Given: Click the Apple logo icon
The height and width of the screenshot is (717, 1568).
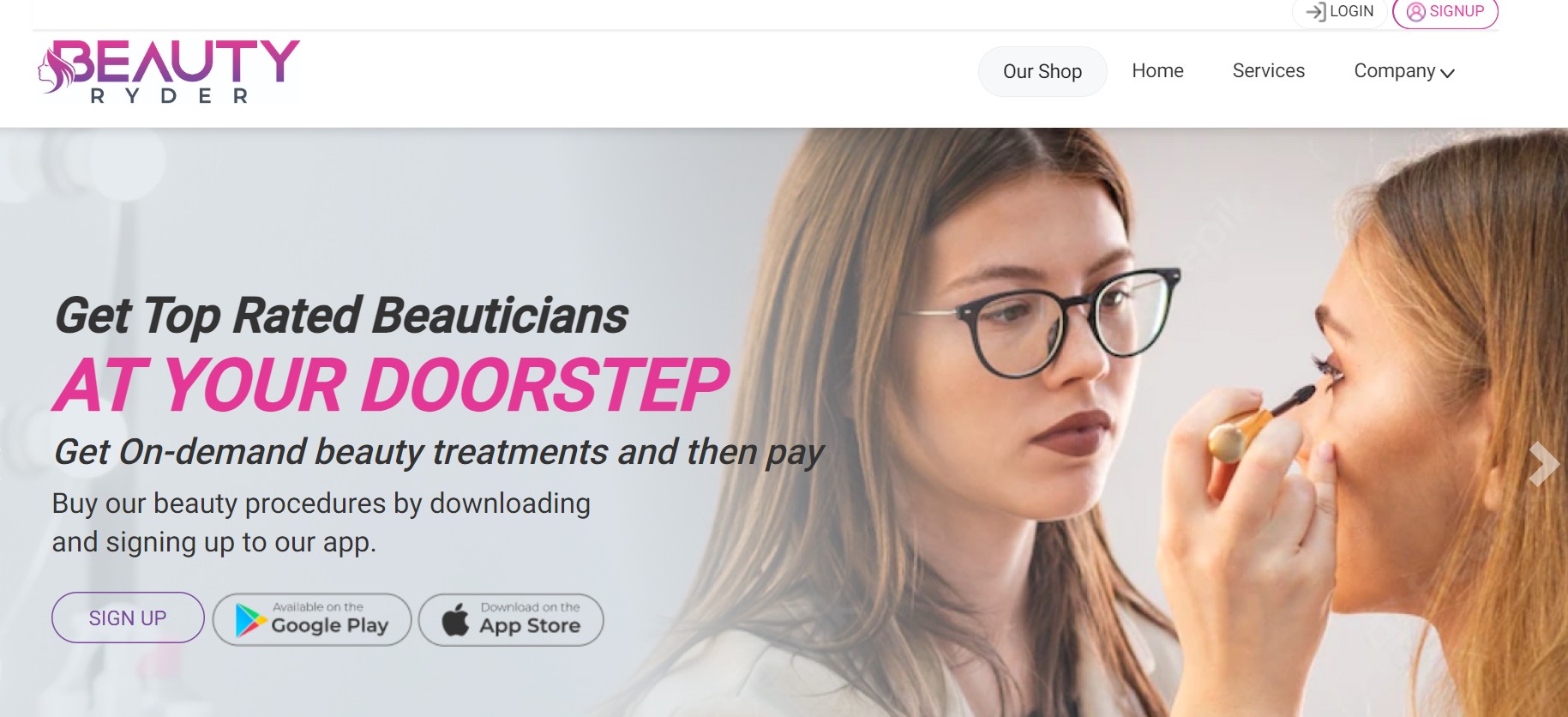Looking at the screenshot, I should [455, 618].
